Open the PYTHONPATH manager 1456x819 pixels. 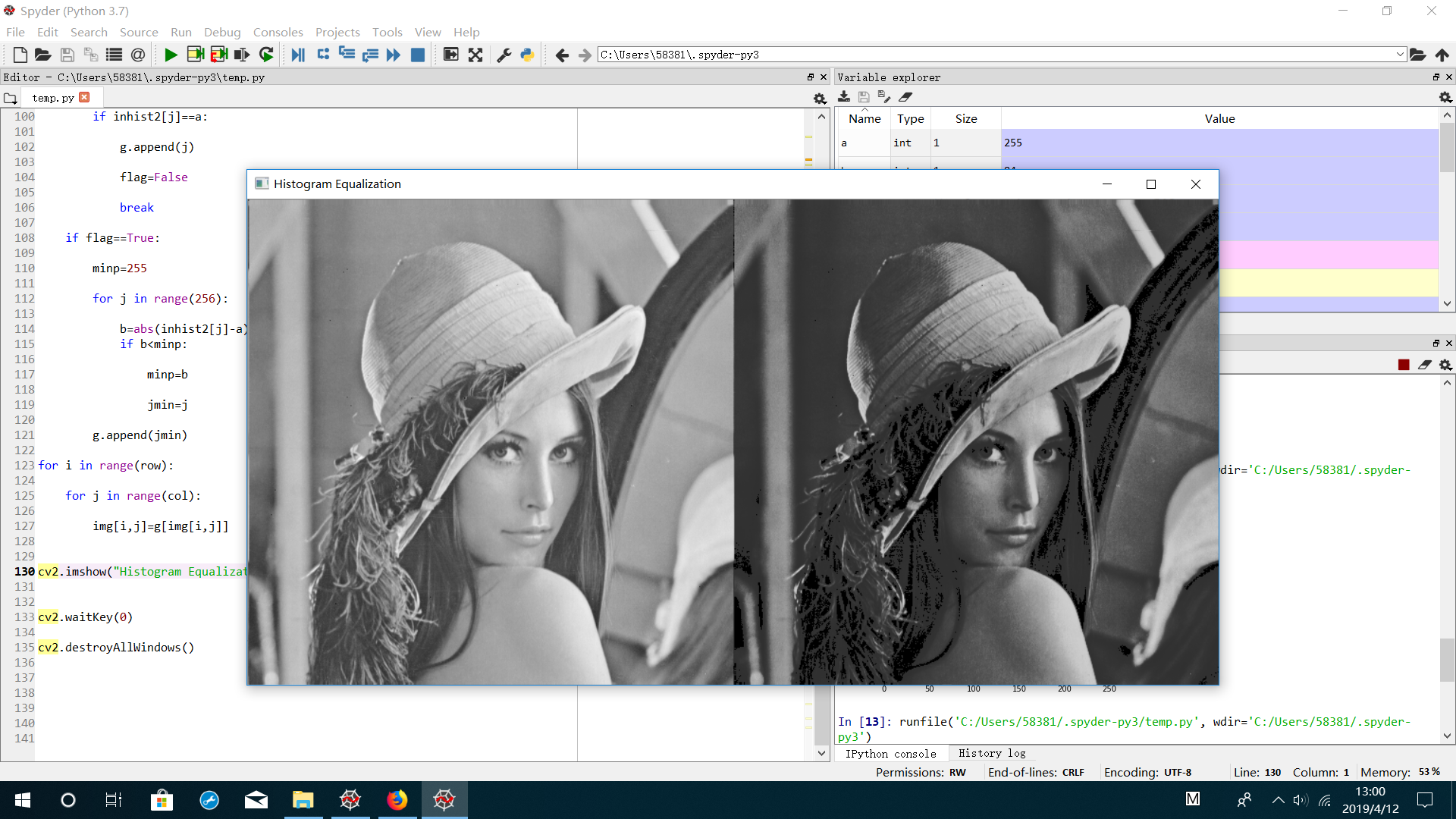pos(527,55)
